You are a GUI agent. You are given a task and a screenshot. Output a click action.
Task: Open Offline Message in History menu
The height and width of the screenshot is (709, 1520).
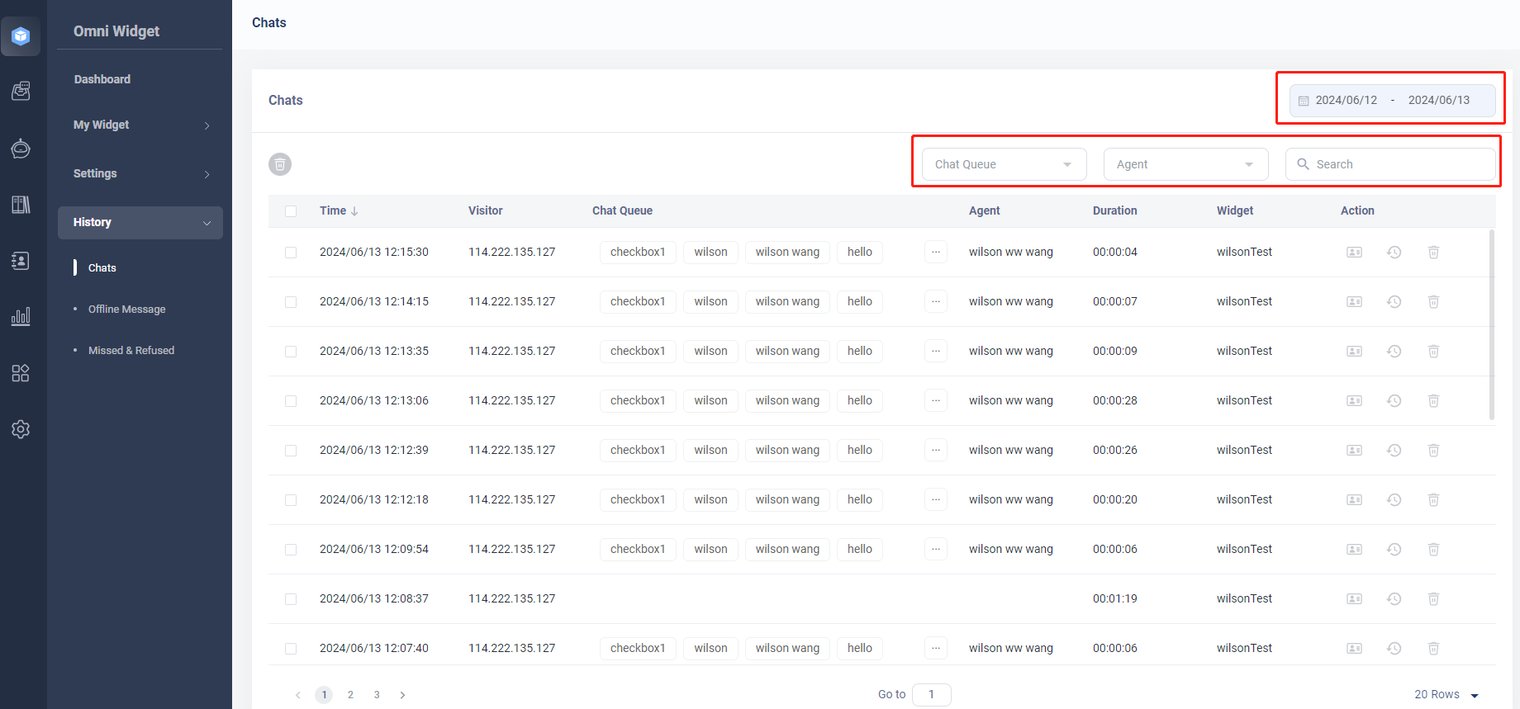pyautogui.click(x=127, y=309)
